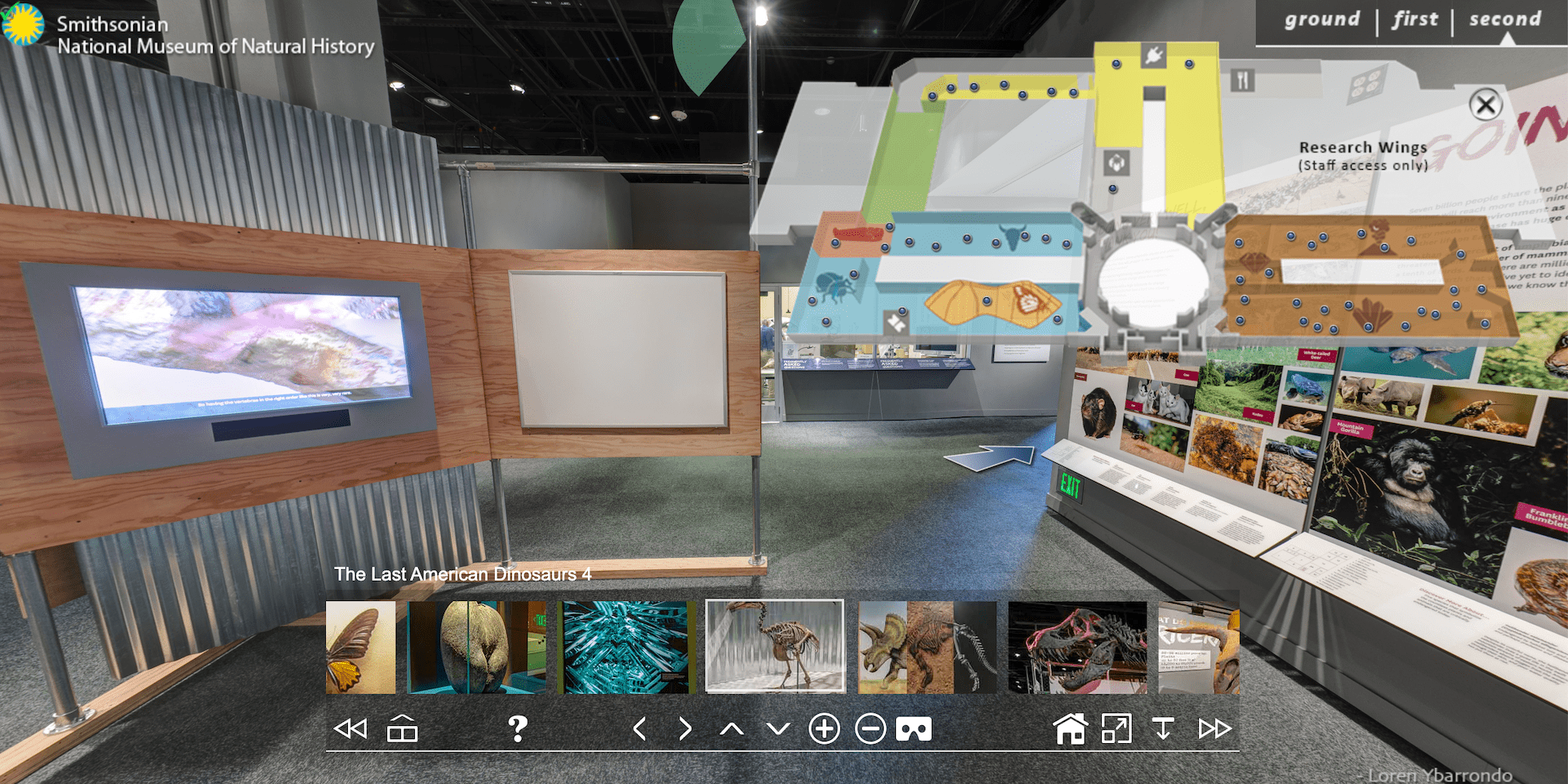Open the butterfly thumbnail
The width and height of the screenshot is (1568, 784).
pos(360,648)
